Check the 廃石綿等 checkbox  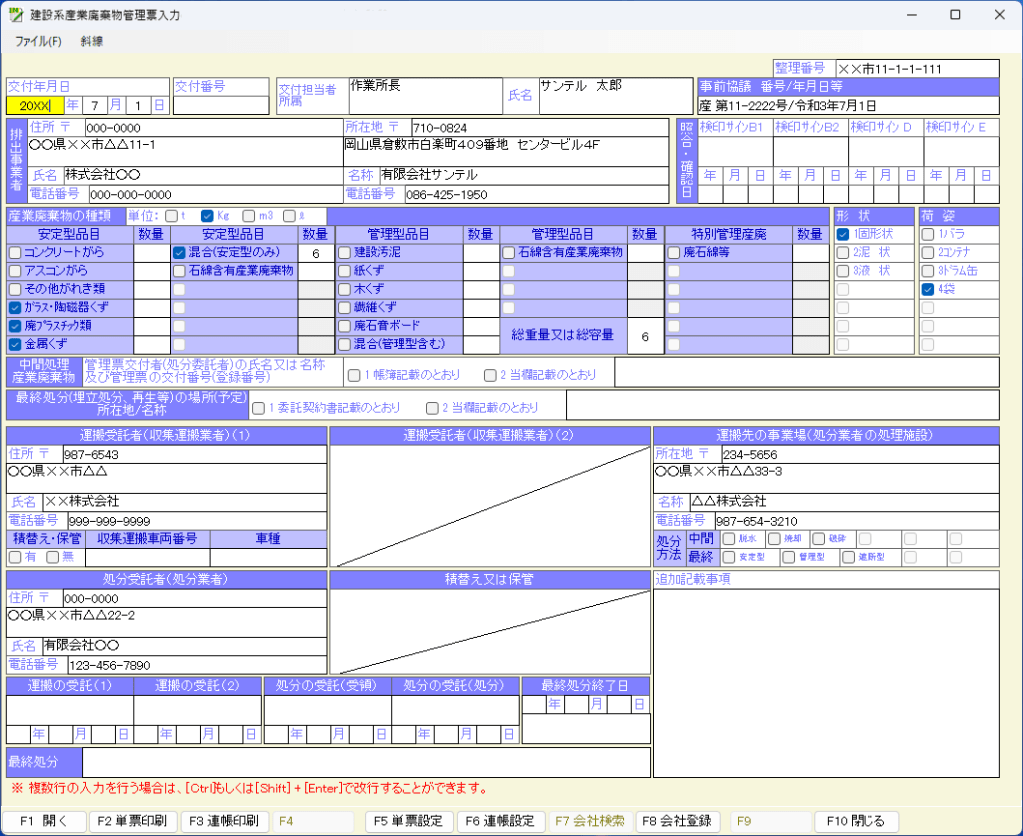click(675, 253)
